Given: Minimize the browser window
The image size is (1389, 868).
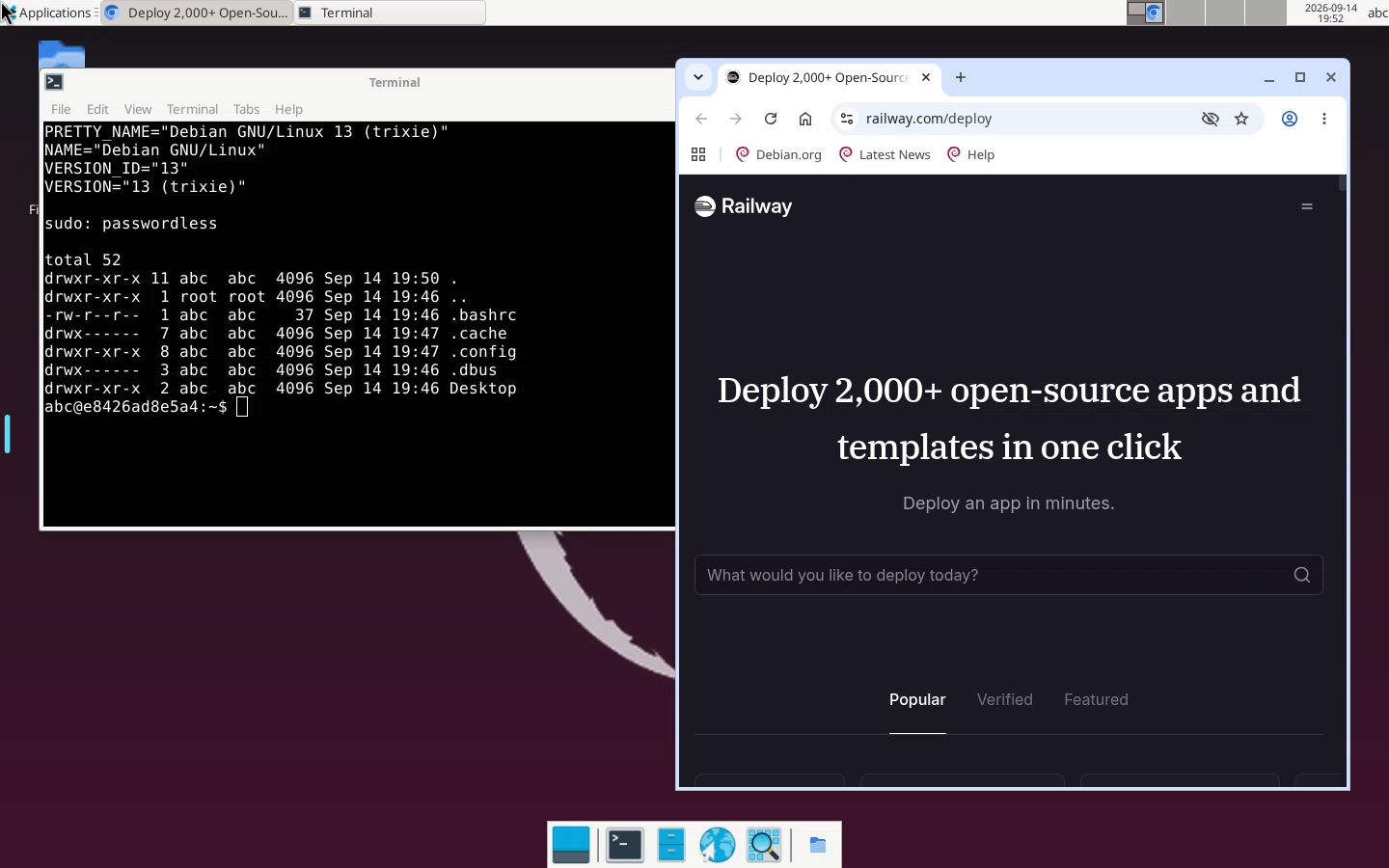Looking at the screenshot, I should point(1269,77).
